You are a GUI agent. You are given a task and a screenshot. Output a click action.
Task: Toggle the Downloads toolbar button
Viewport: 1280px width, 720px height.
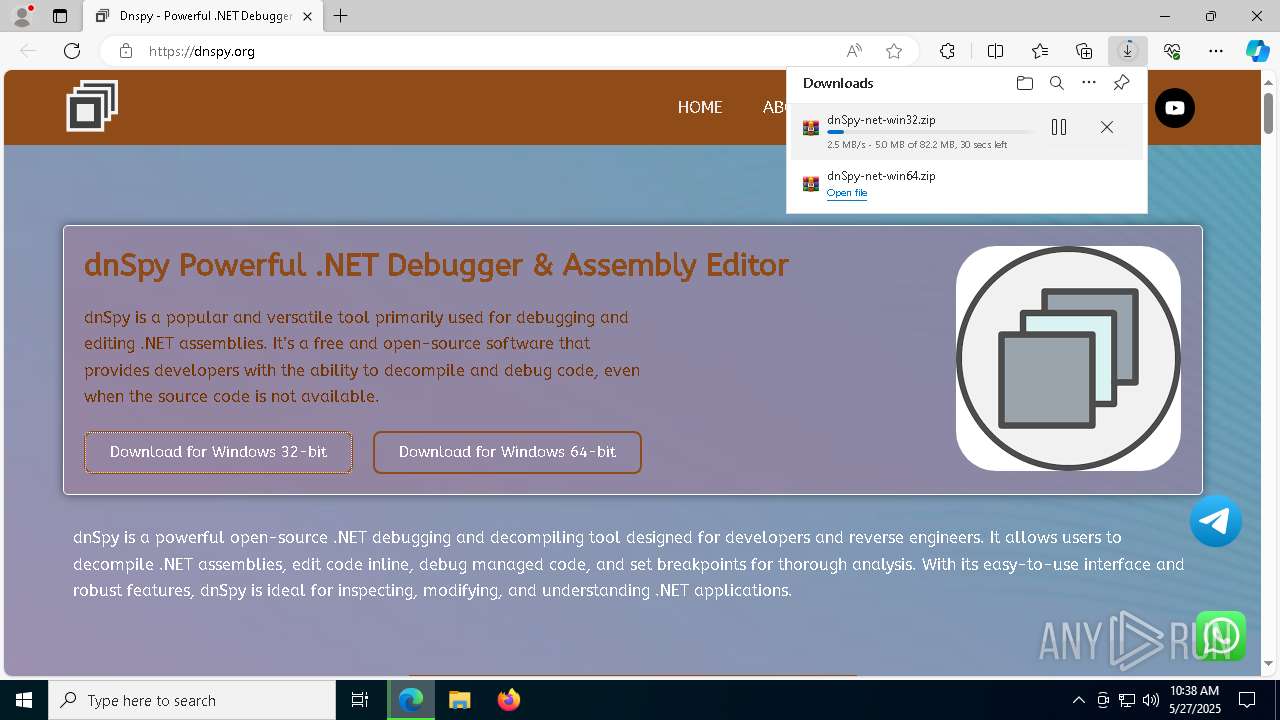coord(1128,51)
